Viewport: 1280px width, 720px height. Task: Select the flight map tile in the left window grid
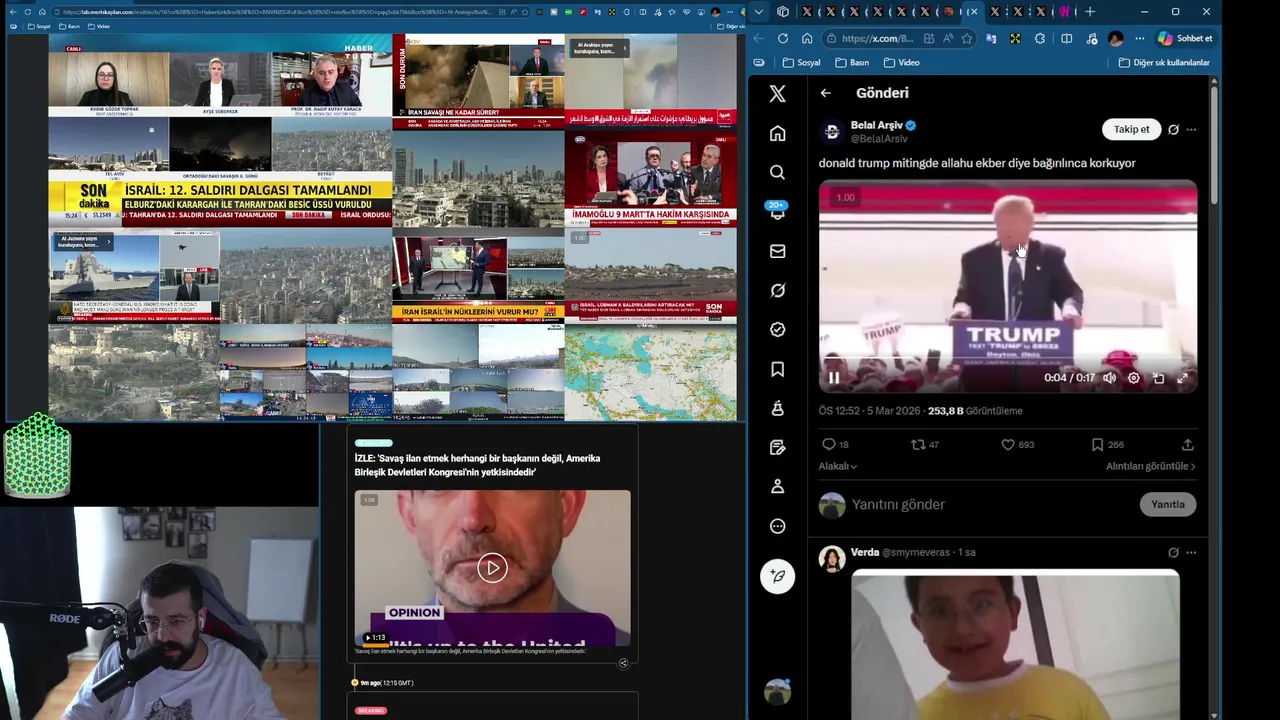click(650, 373)
